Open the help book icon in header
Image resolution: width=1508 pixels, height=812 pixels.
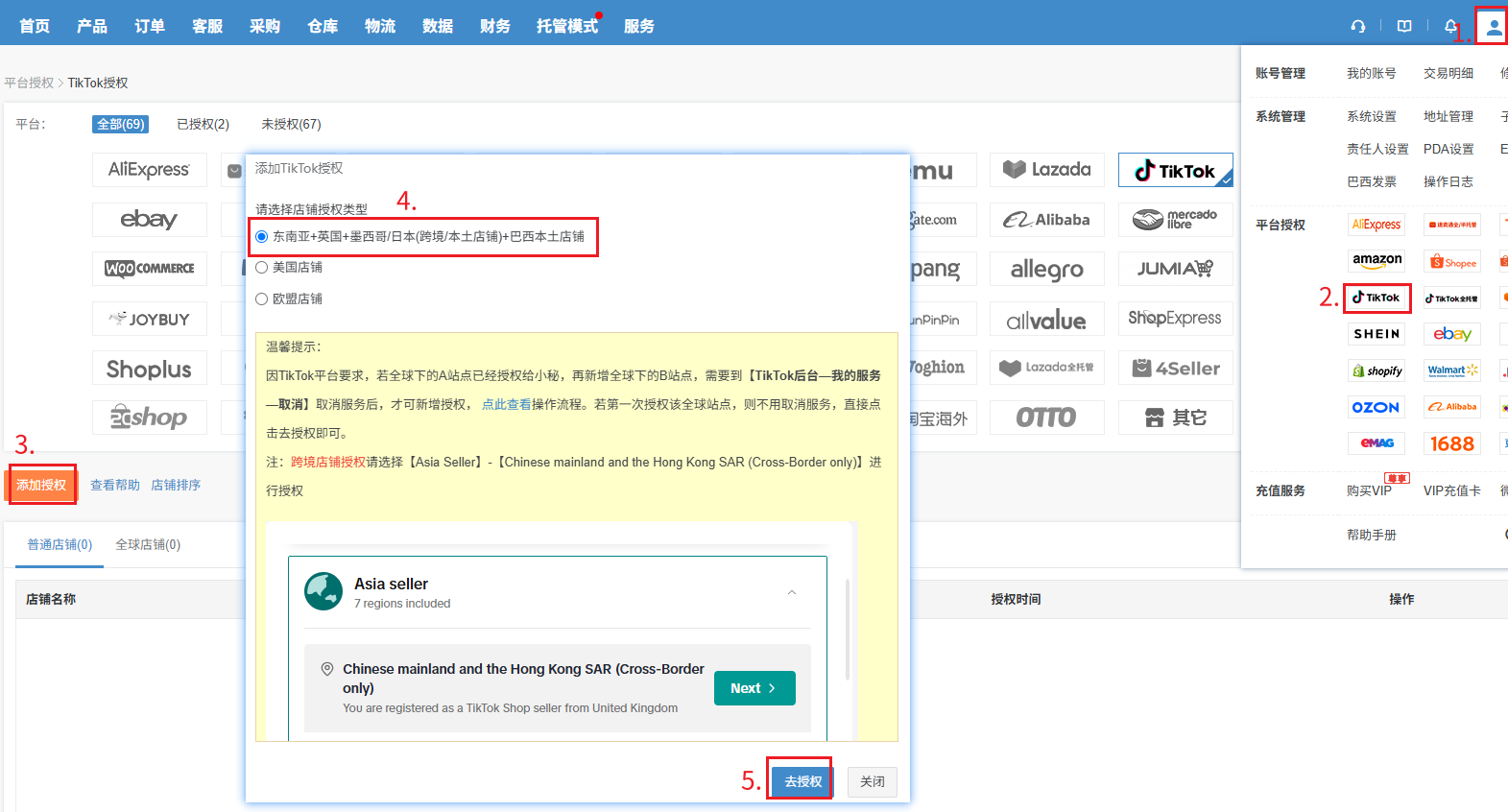click(x=1404, y=26)
